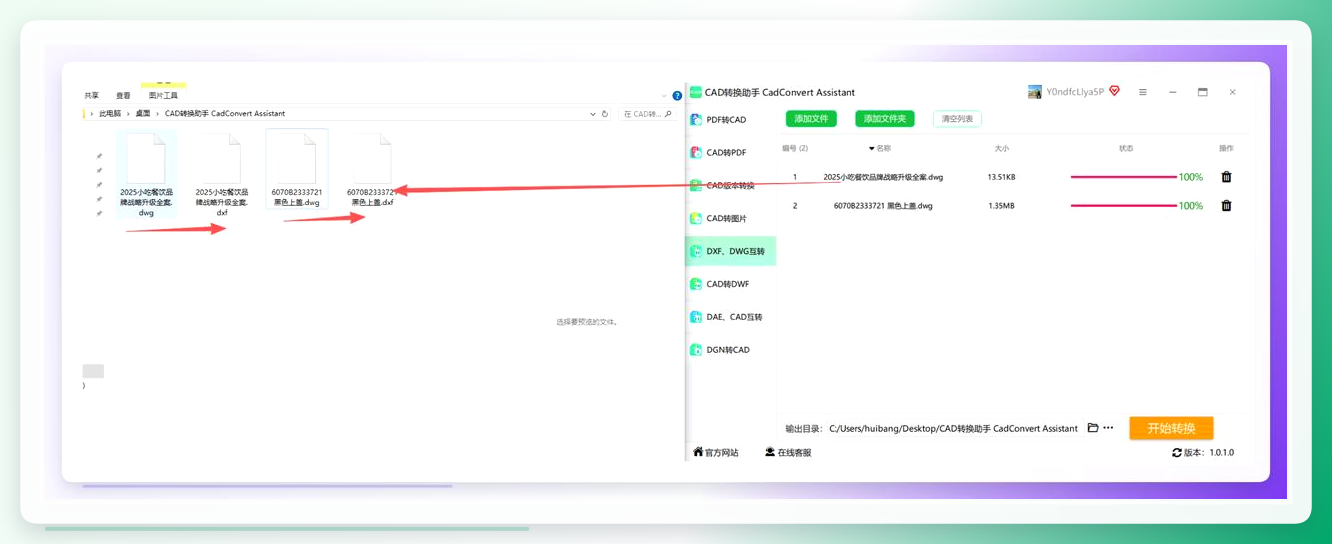
Task: Delete the 2025小吃餐饮品牌 row with trash icon
Action: pos(1226,177)
